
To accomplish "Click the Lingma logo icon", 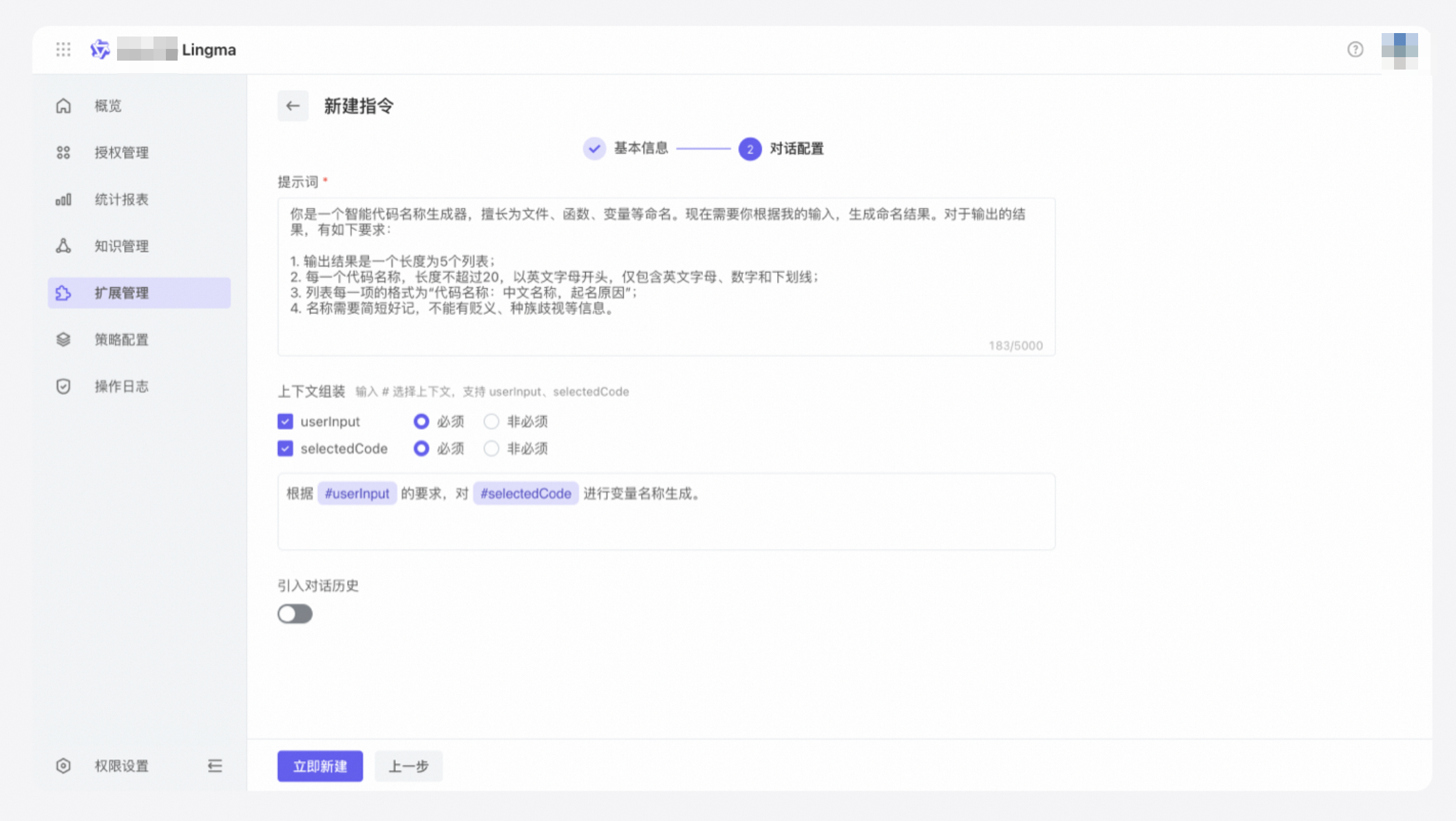I will coord(101,50).
